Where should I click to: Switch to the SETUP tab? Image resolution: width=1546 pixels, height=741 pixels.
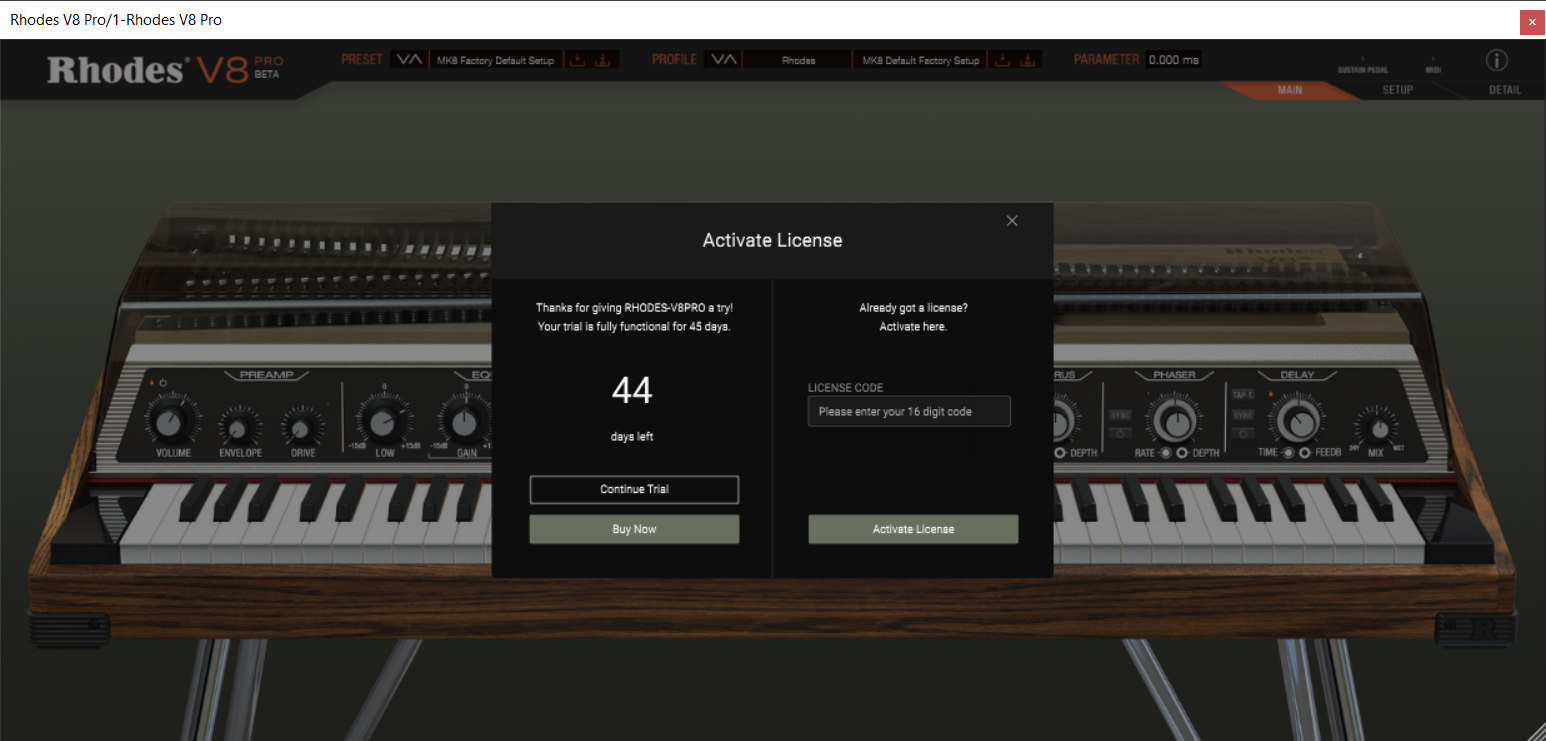click(x=1397, y=90)
